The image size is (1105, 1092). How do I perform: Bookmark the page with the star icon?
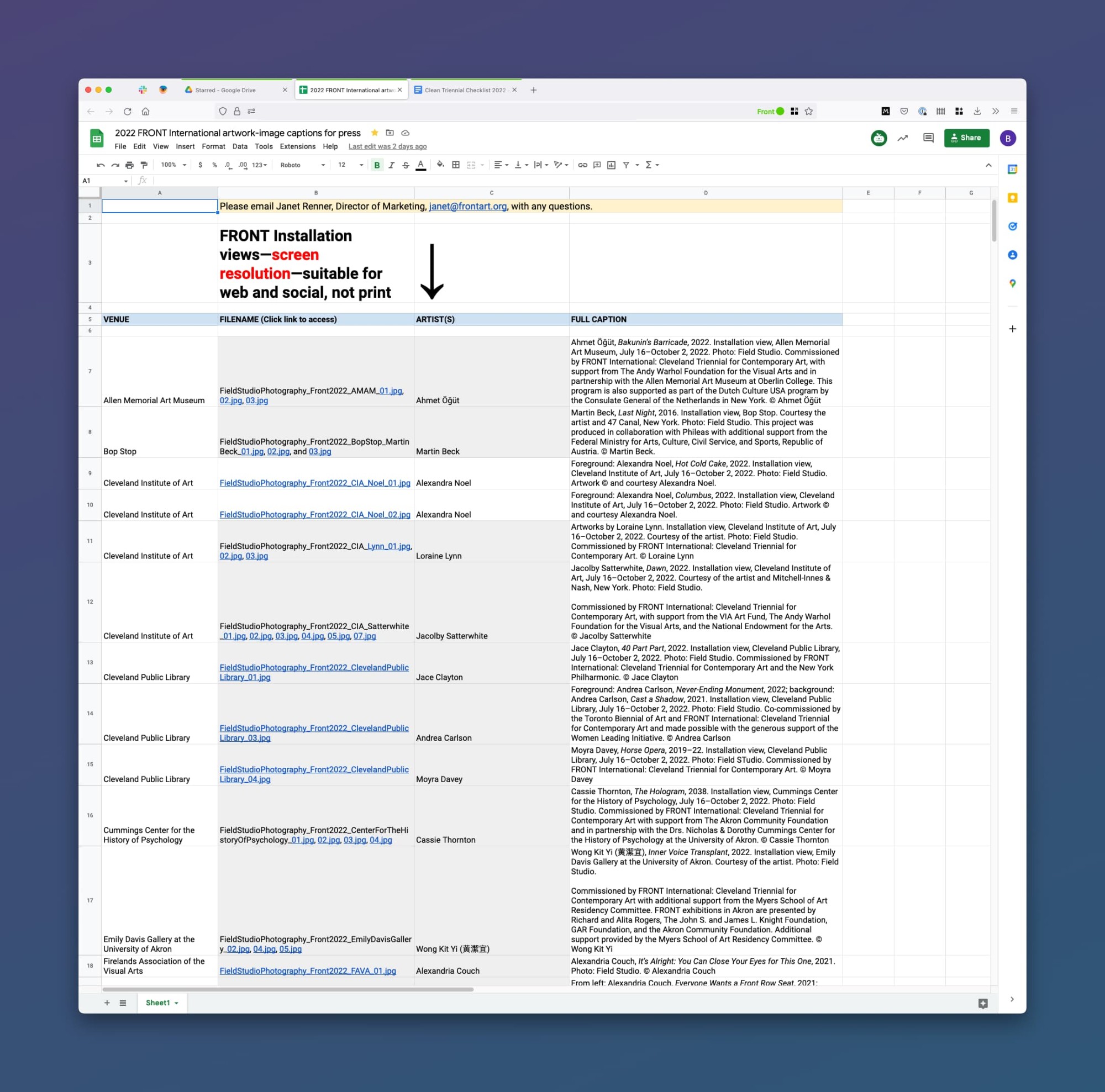[809, 112]
